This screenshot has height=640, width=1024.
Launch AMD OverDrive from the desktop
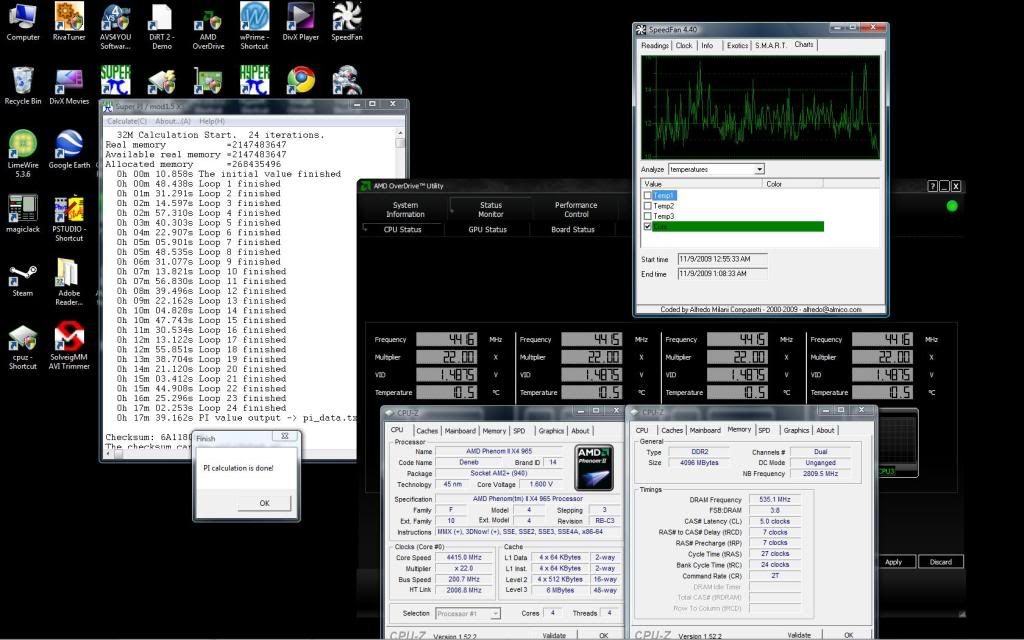208,17
